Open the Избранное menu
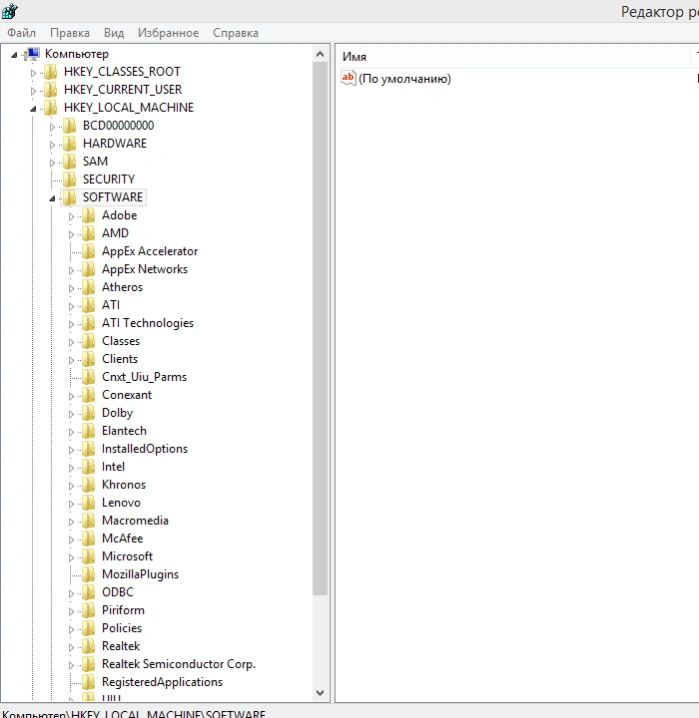This screenshot has height=718, width=699. [168, 33]
